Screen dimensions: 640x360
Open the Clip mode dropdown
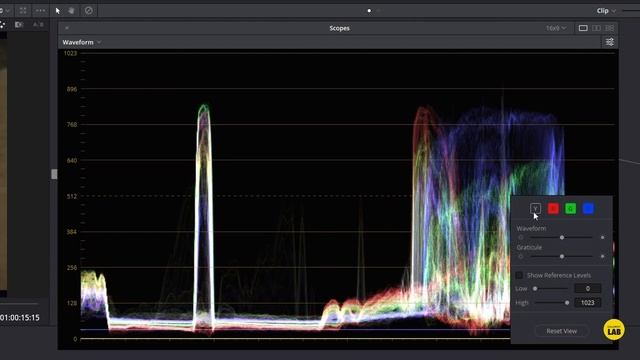click(606, 11)
